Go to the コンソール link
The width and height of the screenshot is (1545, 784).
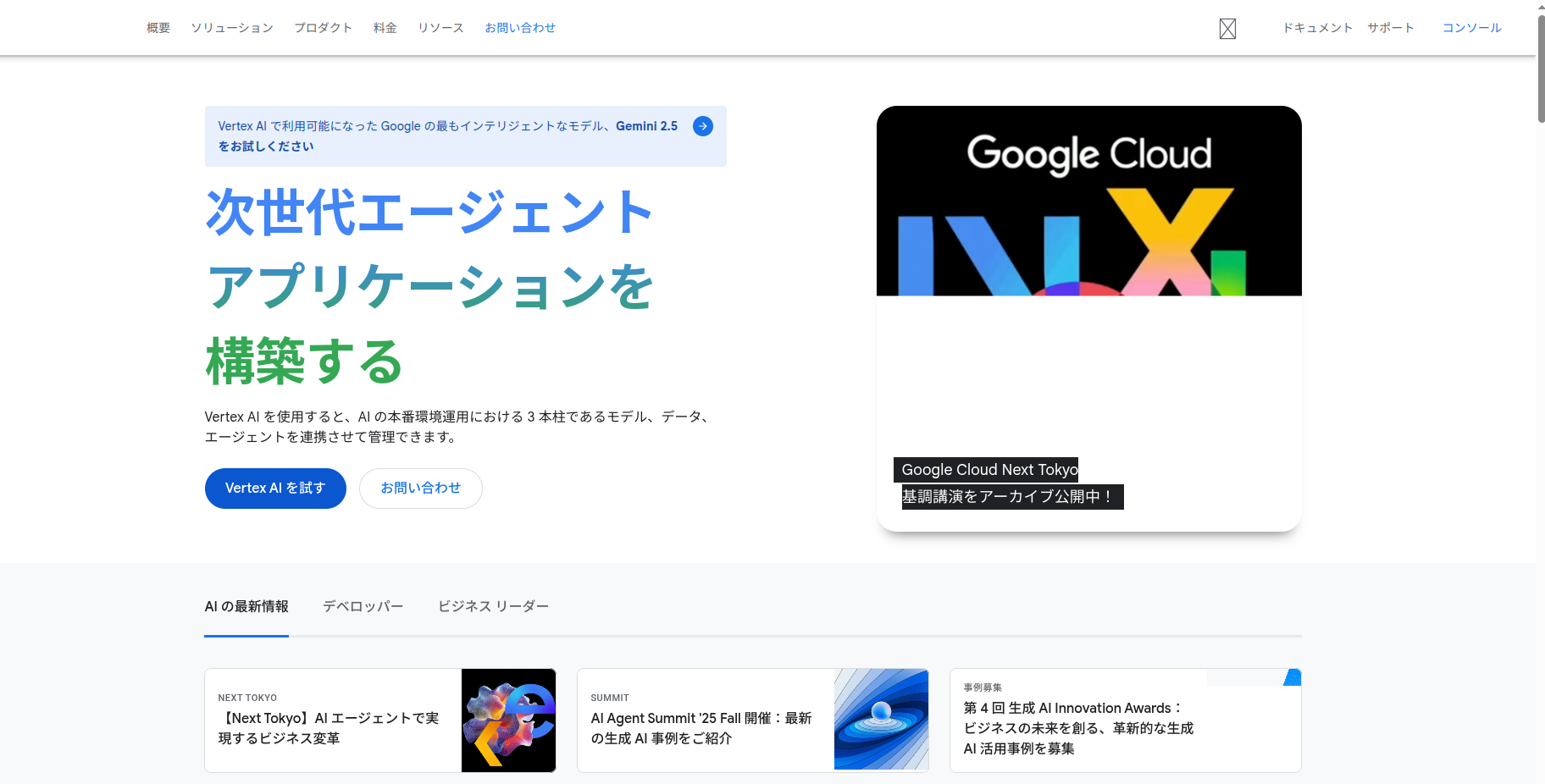[1472, 28]
